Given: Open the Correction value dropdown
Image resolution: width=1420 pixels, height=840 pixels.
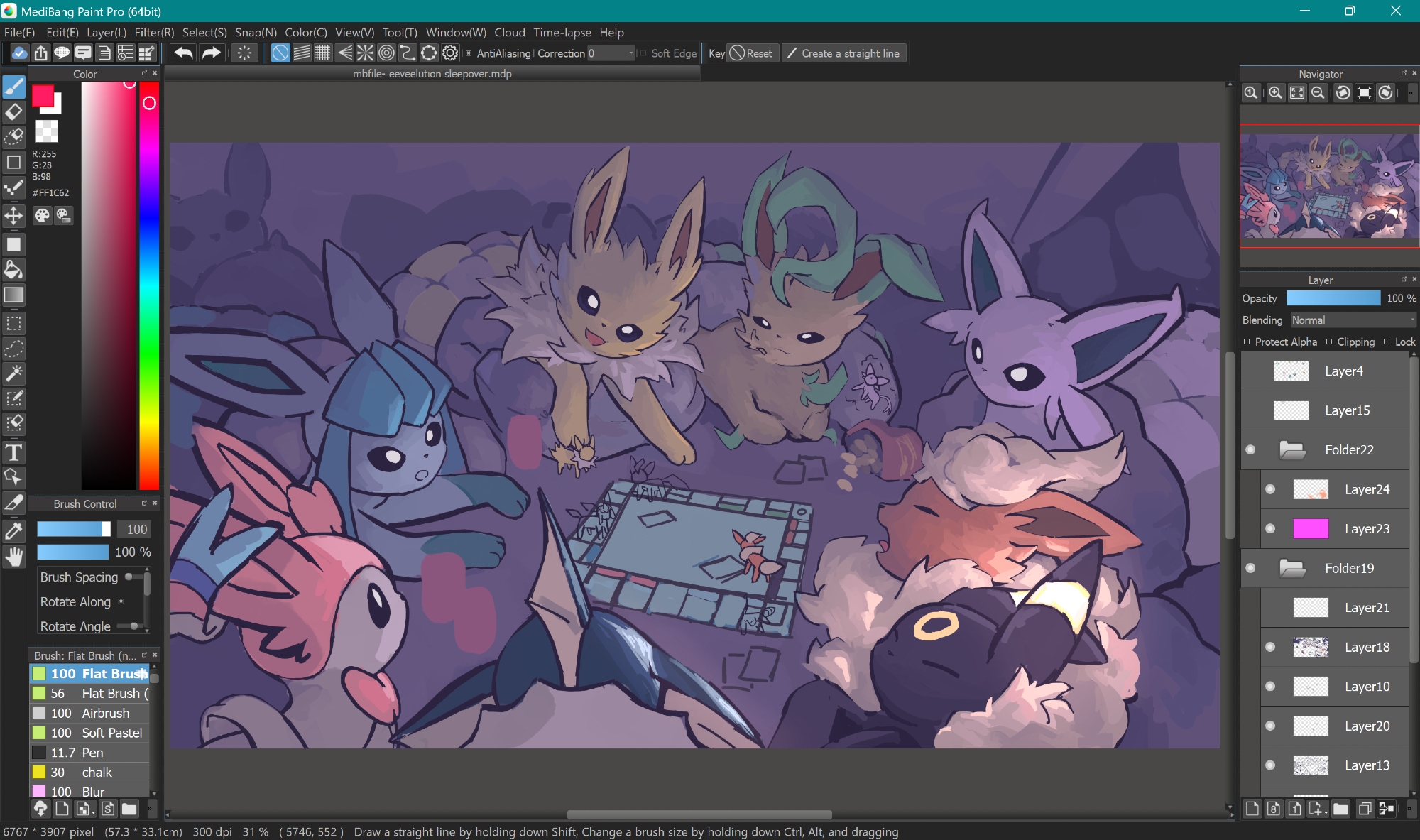Looking at the screenshot, I should point(630,53).
